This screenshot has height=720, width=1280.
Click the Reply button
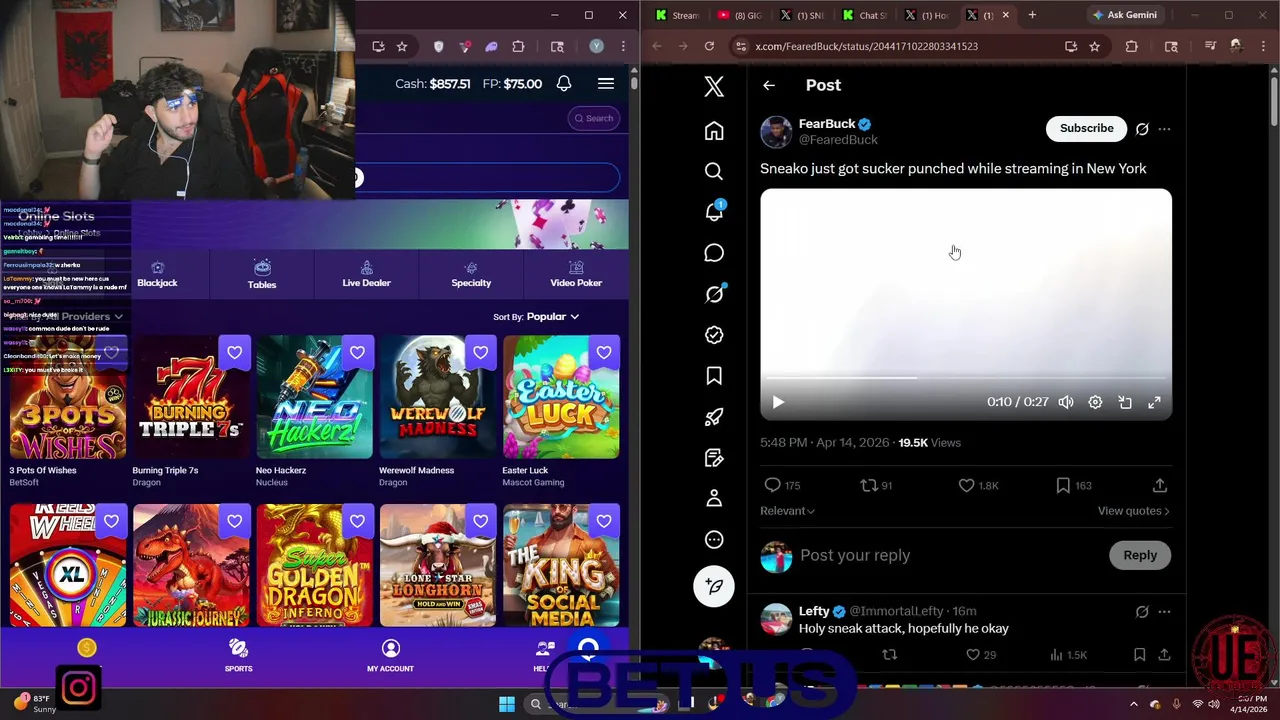tap(1139, 555)
